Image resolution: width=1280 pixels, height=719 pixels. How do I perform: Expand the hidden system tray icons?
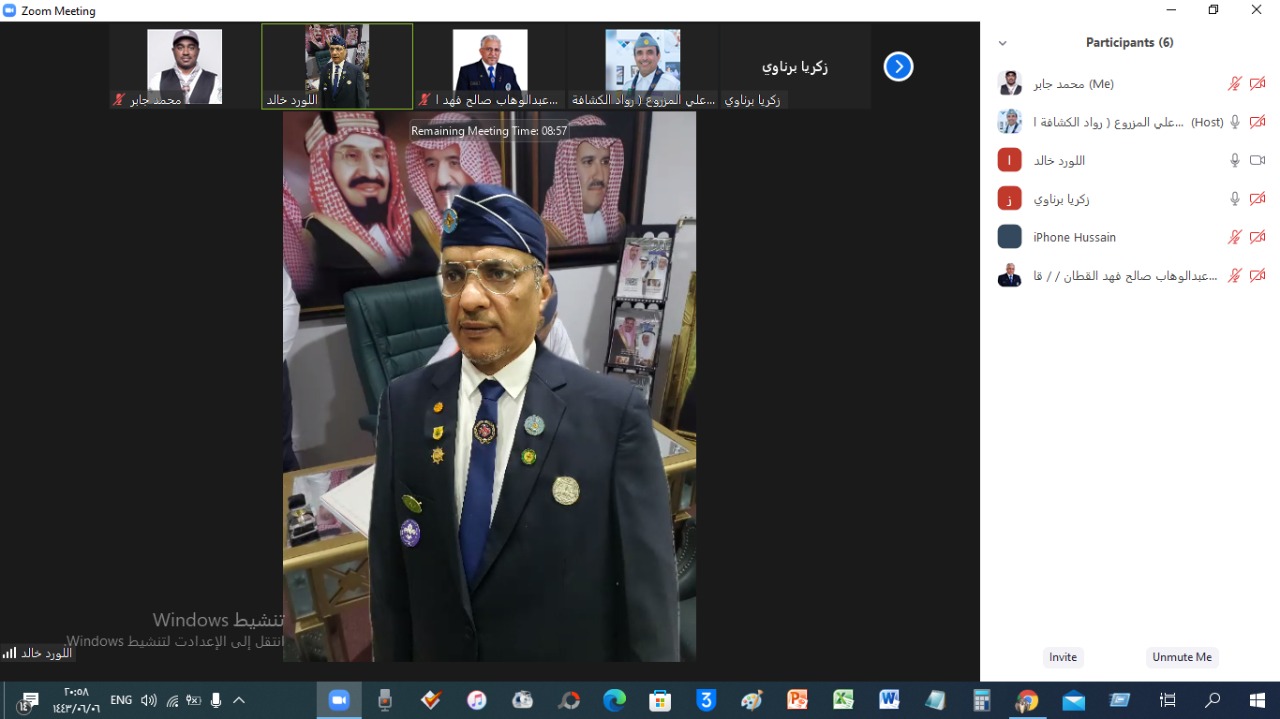click(x=238, y=700)
